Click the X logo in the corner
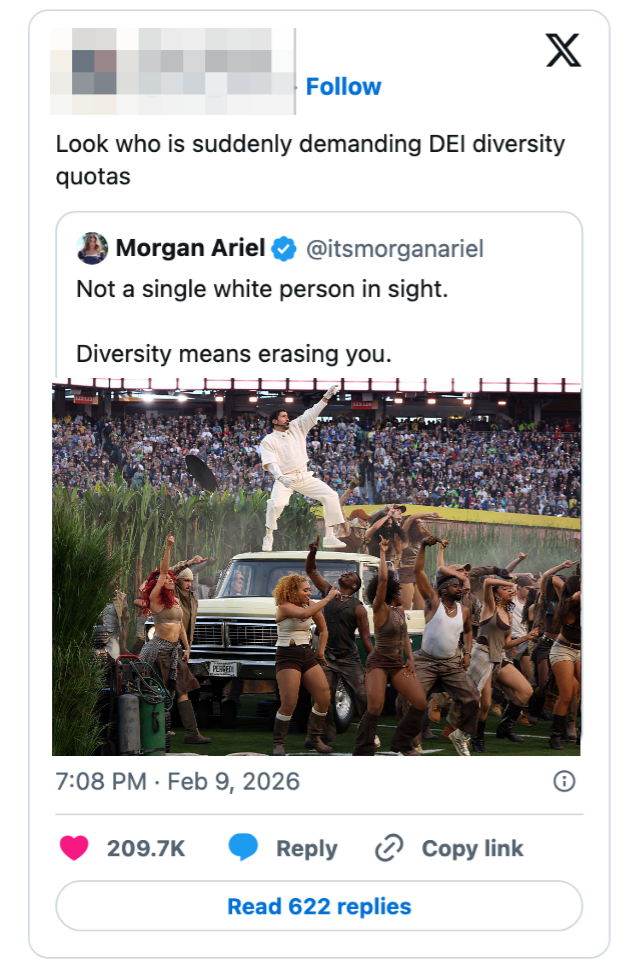The image size is (642, 972). (563, 49)
